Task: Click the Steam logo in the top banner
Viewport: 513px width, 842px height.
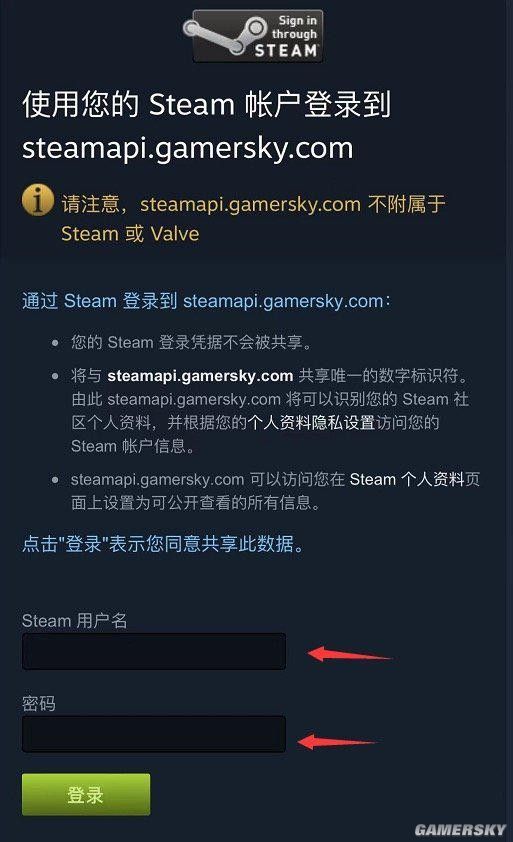Action: pos(225,34)
